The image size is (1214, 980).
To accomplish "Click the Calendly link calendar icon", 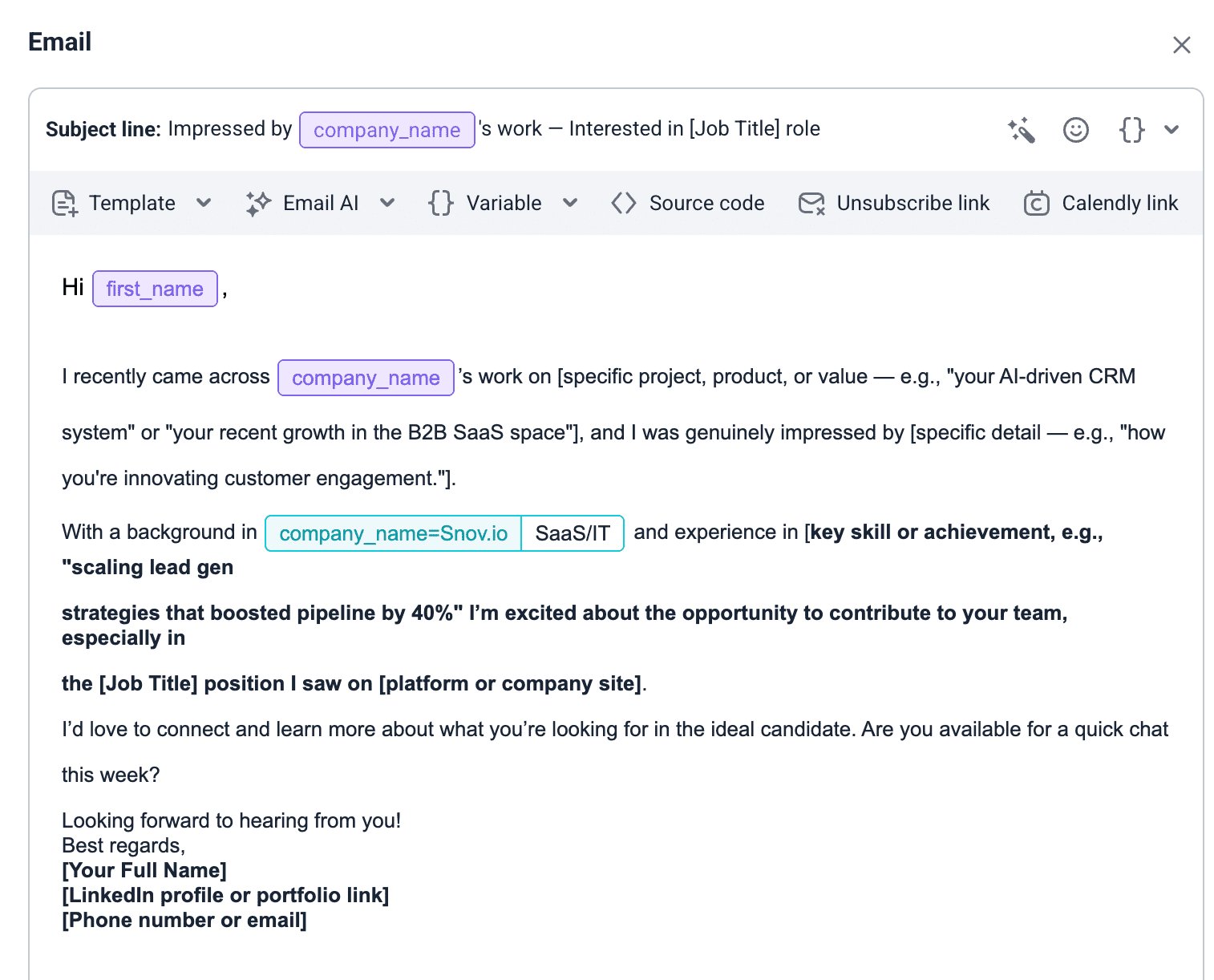I will click(1036, 204).
